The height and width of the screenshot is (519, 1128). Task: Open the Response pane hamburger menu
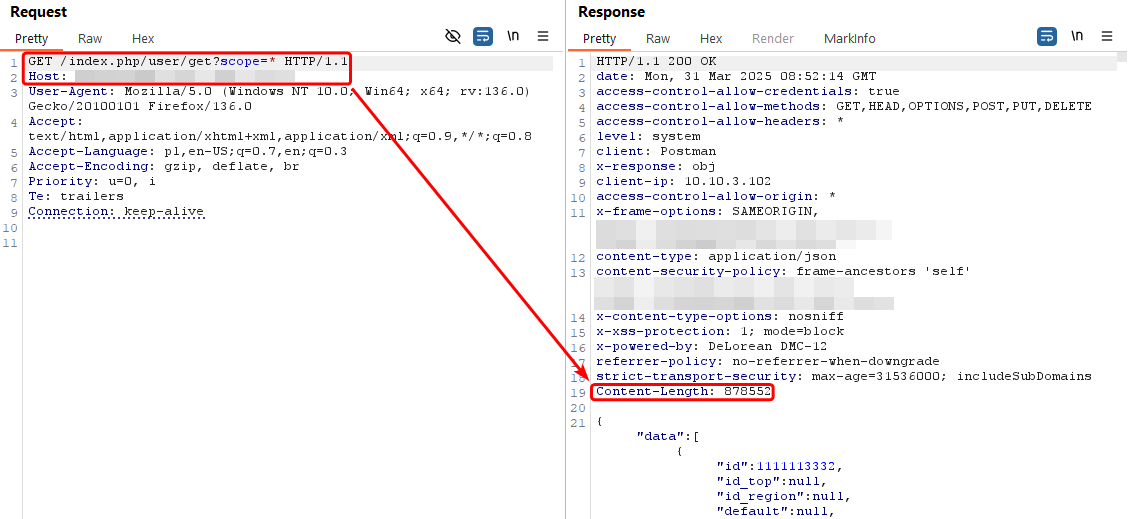pyautogui.click(x=1107, y=37)
